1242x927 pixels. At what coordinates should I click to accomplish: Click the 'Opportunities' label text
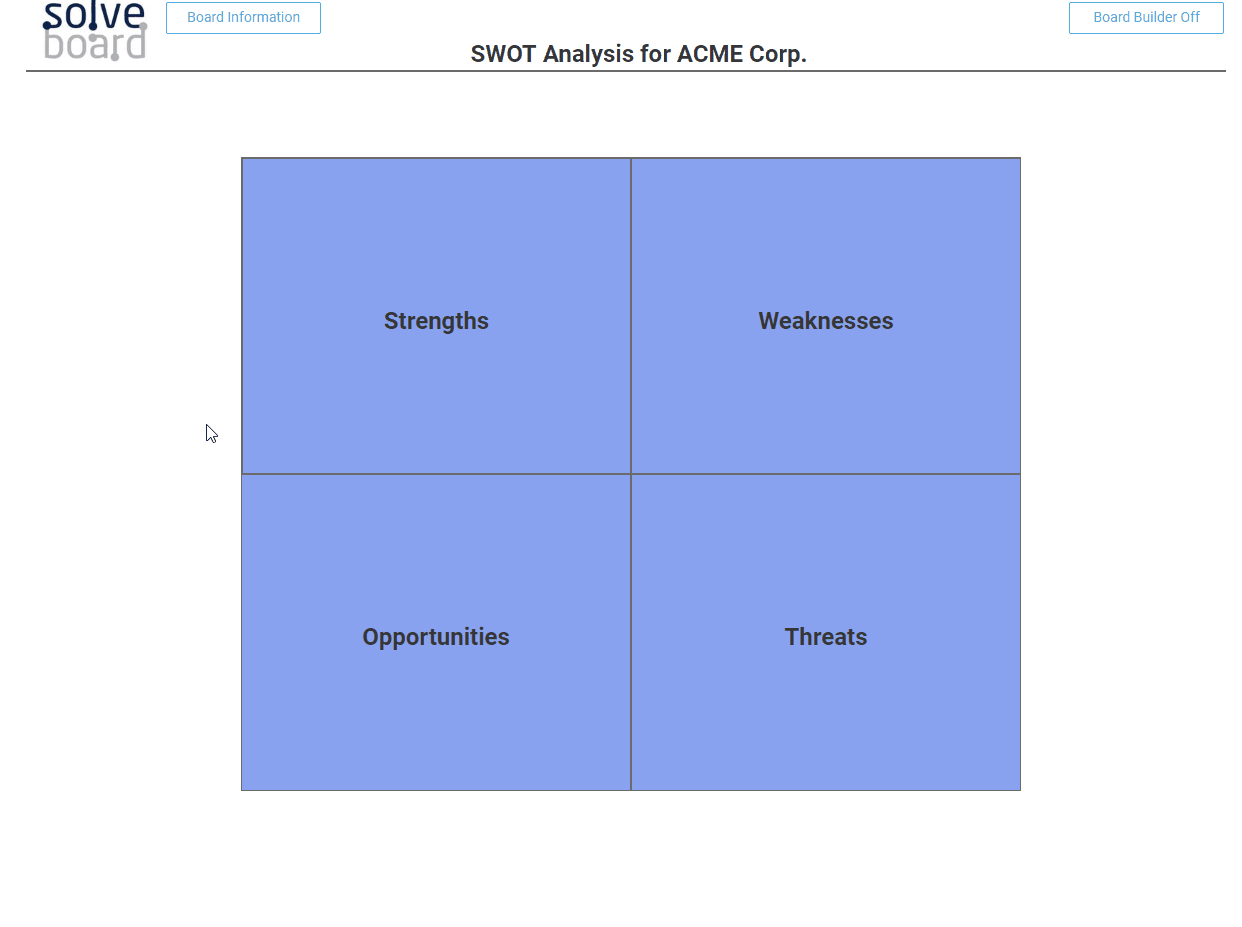click(x=436, y=637)
